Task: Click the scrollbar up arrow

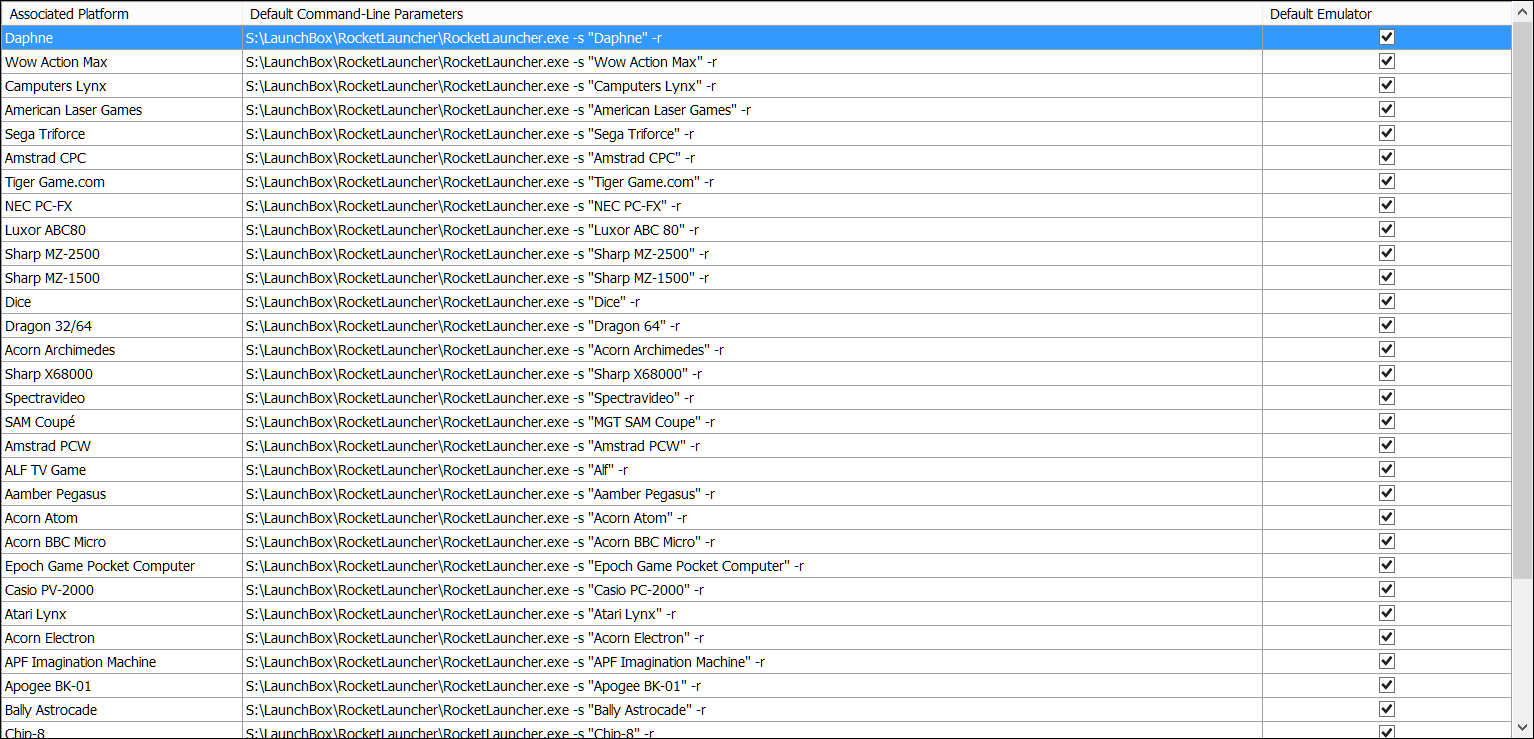Action: point(1523,12)
